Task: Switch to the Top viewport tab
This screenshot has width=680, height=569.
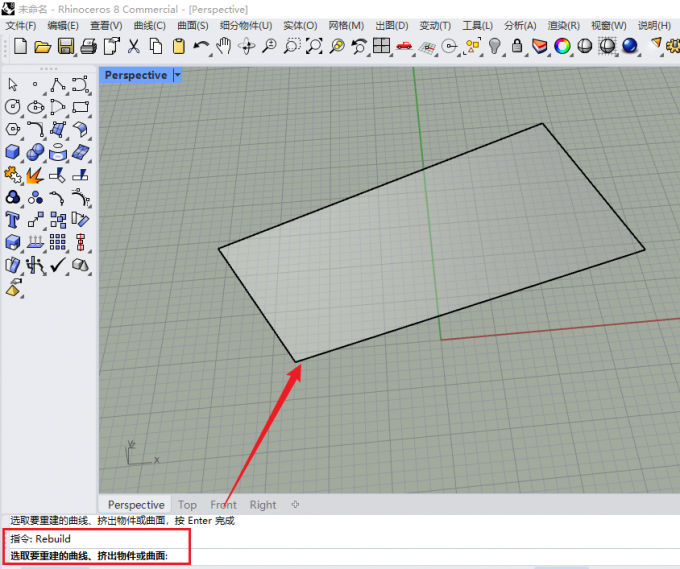Action: 187,505
